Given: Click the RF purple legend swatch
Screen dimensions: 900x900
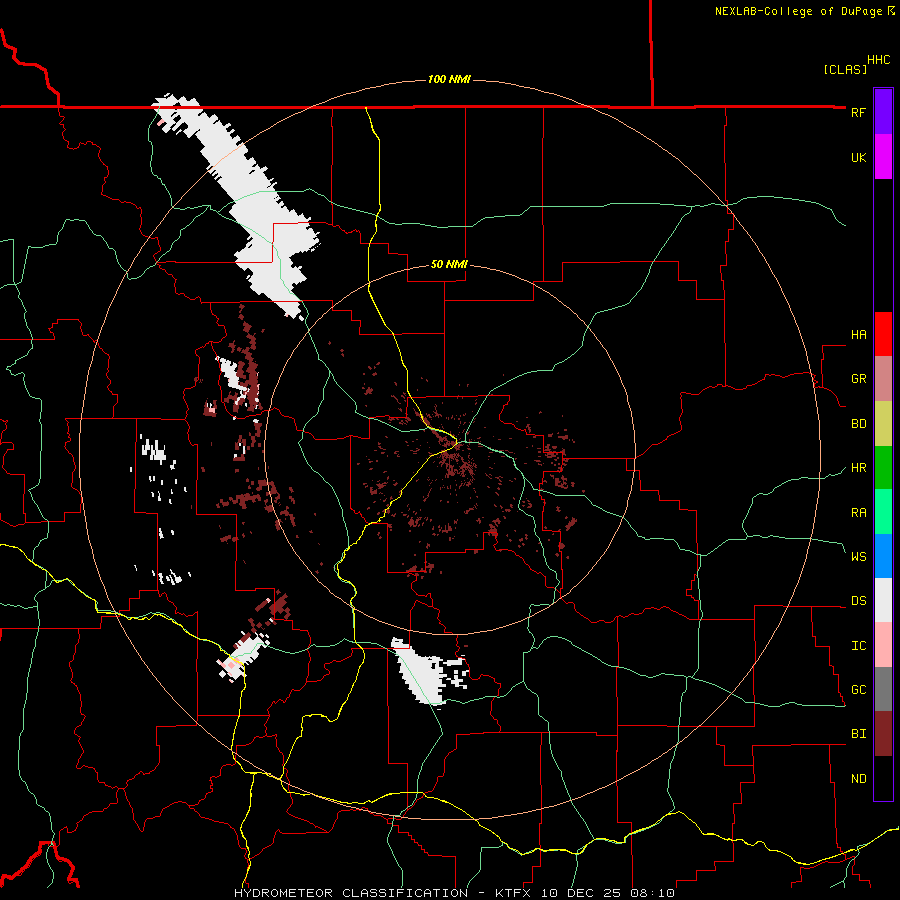Looking at the screenshot, I should click(x=883, y=112).
